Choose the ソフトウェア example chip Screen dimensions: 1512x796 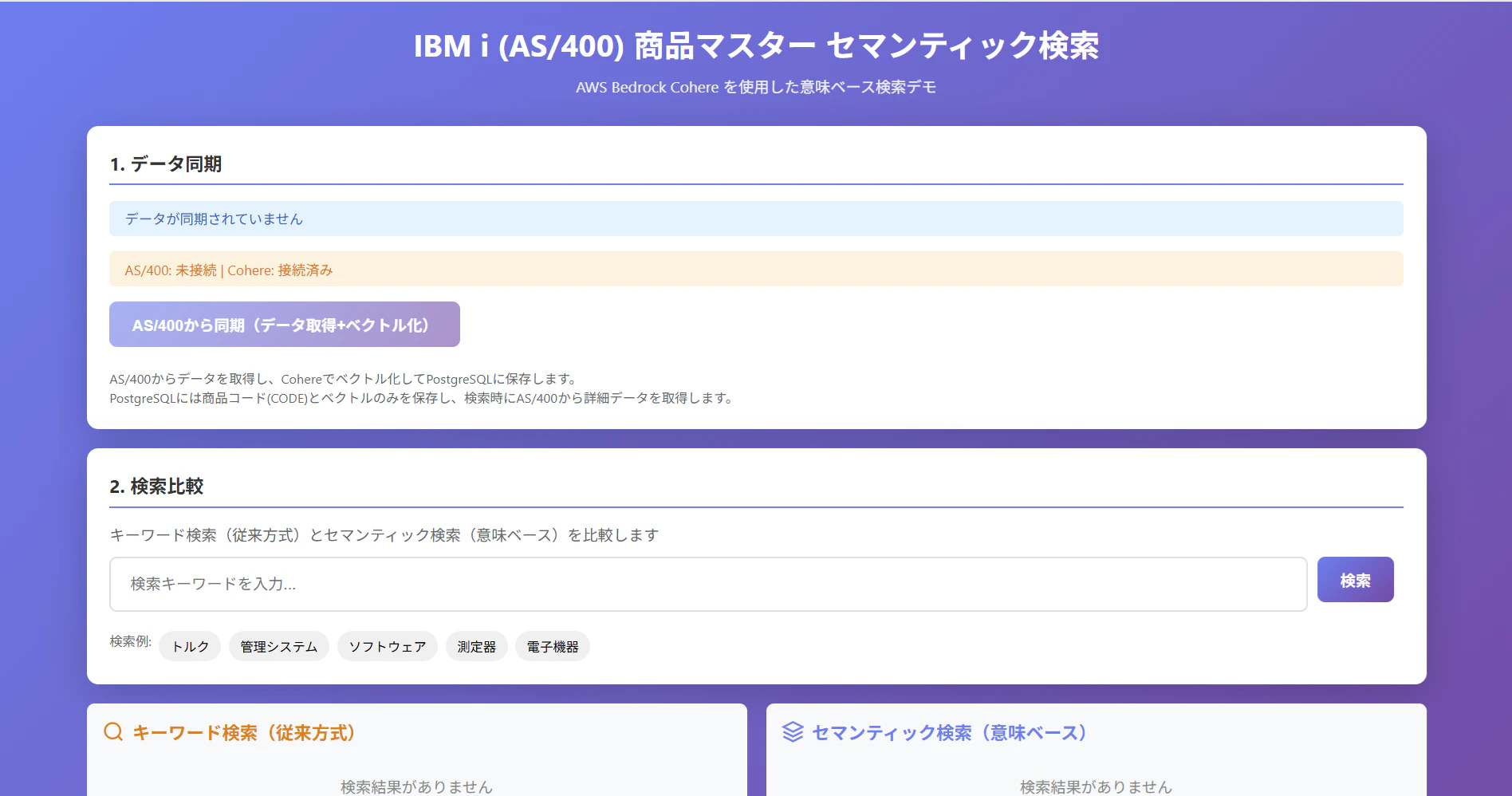387,646
